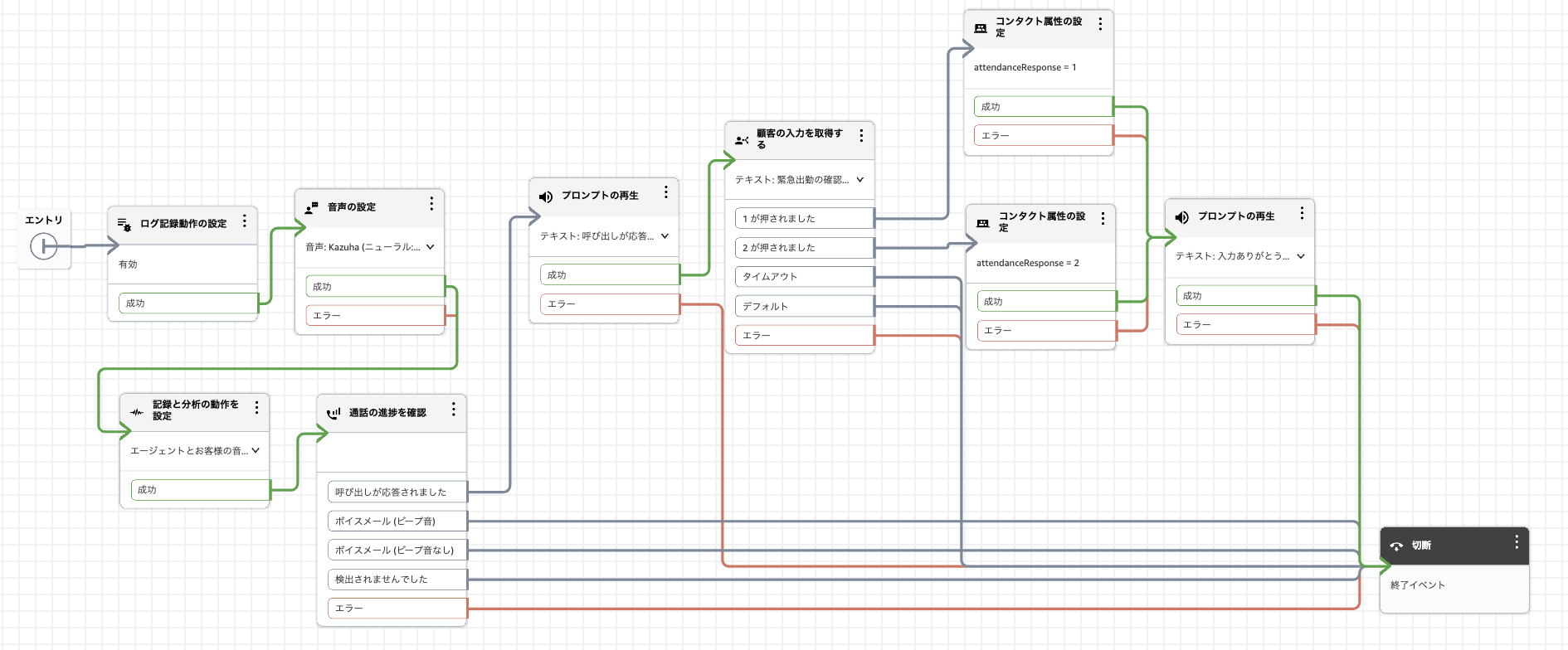The image size is (1568, 650).
Task: Open three-dot menu of attendanceResponse = 1 block
Action: pos(1101,24)
